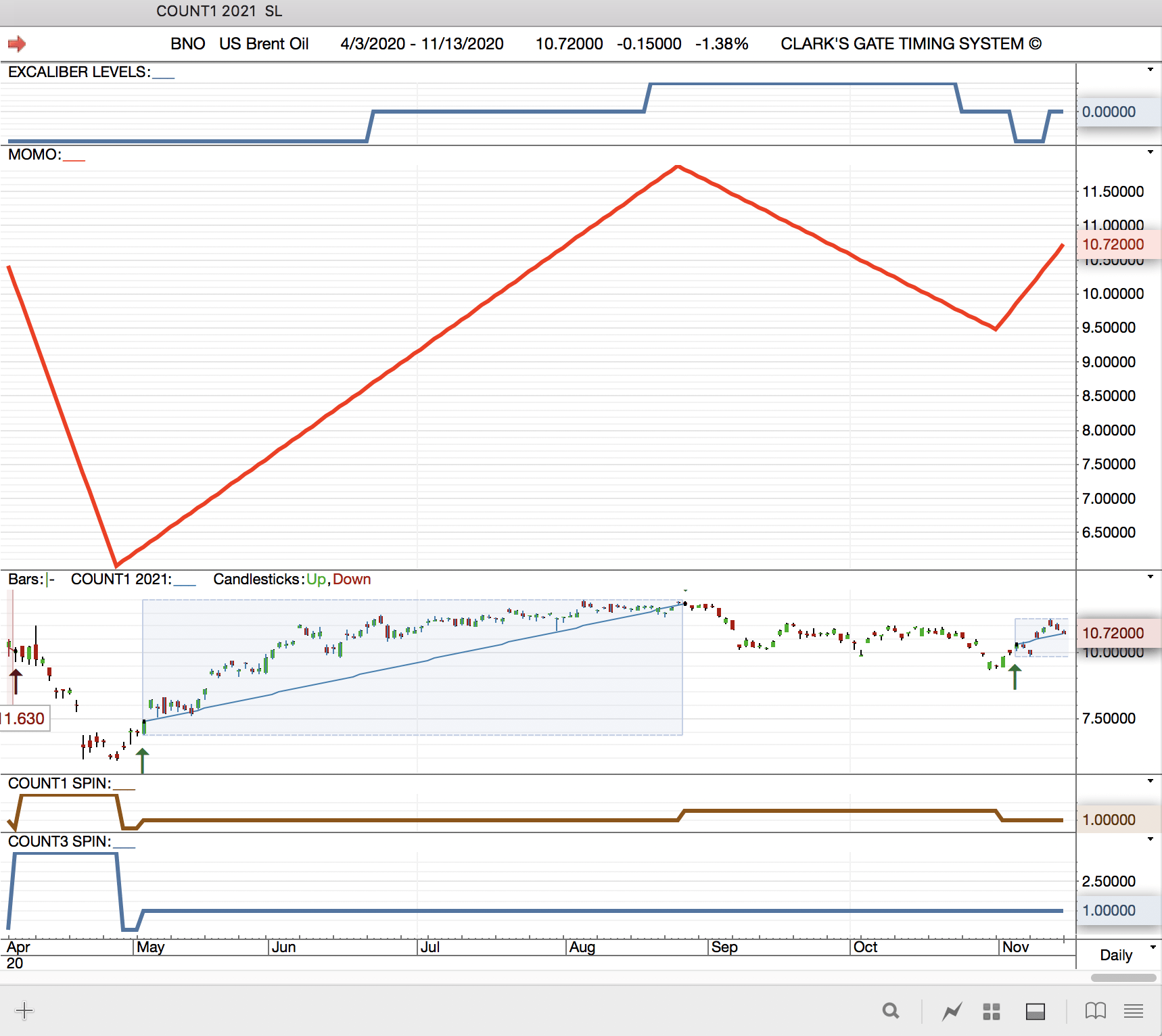Click the Bars label in price pane

[x=26, y=579]
